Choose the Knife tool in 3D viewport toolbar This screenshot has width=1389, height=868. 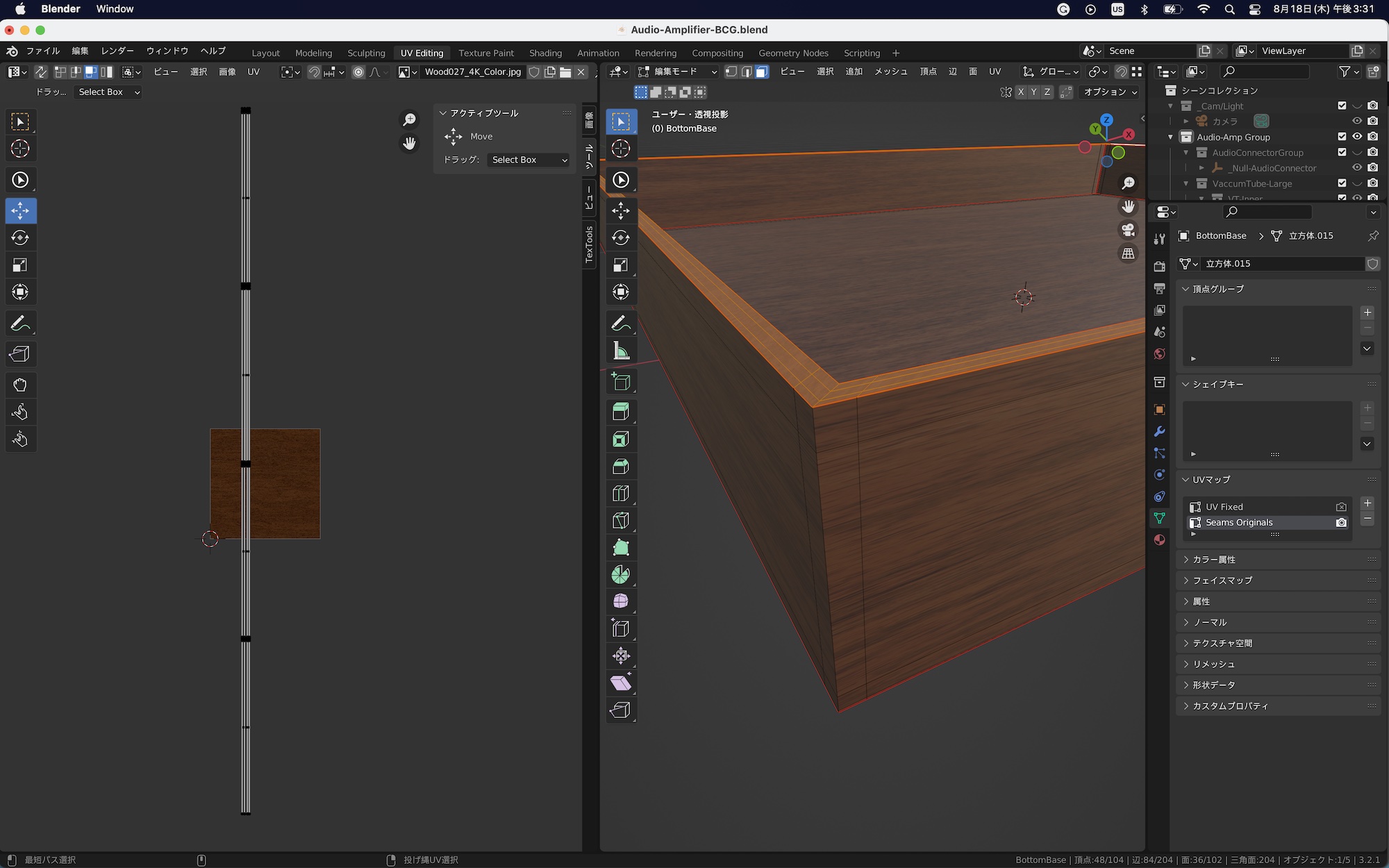(621, 521)
